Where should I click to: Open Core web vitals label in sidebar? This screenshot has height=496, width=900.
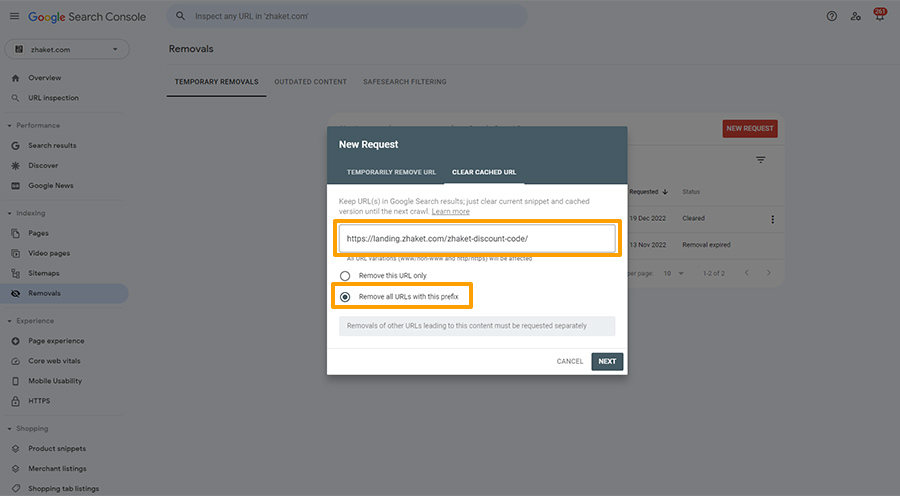[x=55, y=361]
